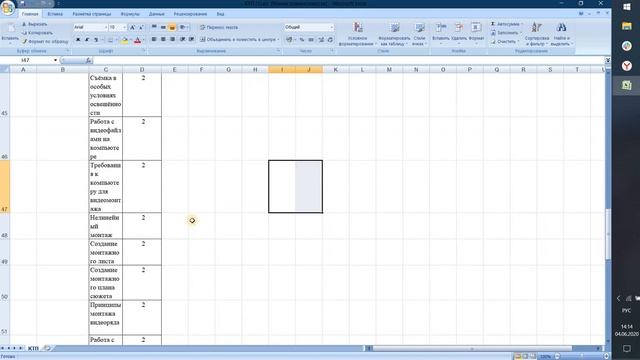The image size is (640, 360).
Task: Increase the font size with the large A button
Action: [132, 27]
